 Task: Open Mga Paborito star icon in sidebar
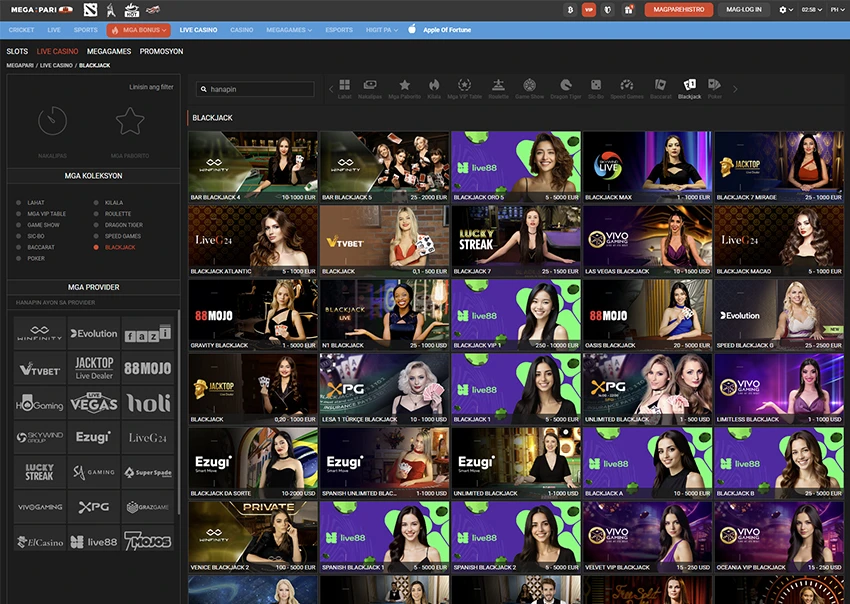tap(129, 123)
